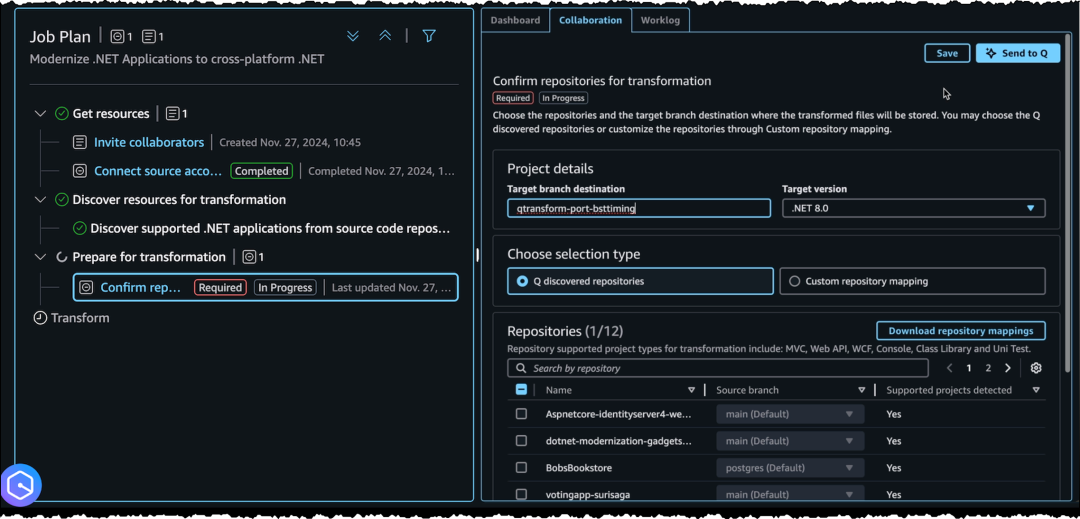The image size is (1080, 519).
Task: Open repository table settings gear
Action: [x=1036, y=368]
